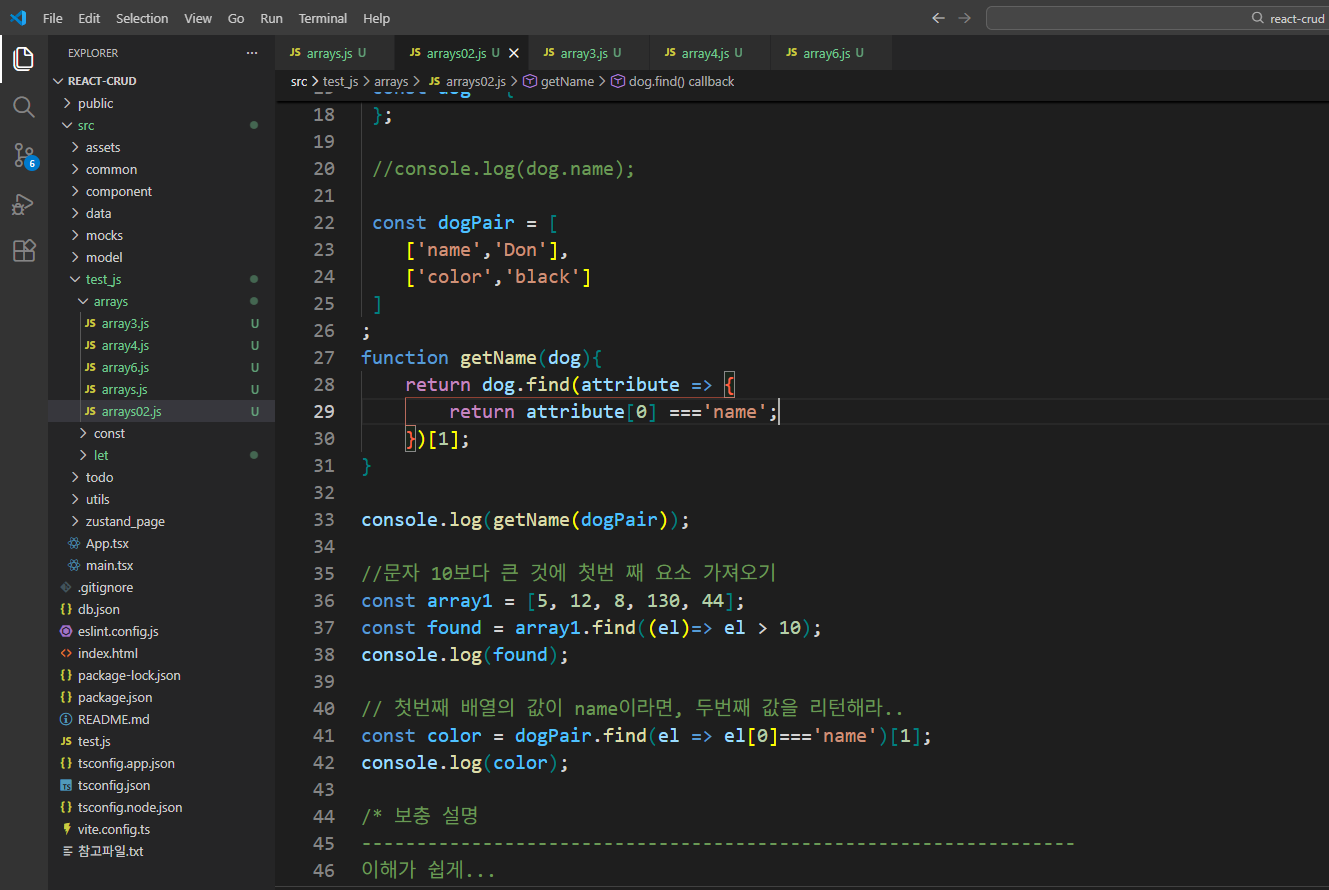Close the arrays02.js tab
Screen dimensions: 1329x890
[x=514, y=53]
